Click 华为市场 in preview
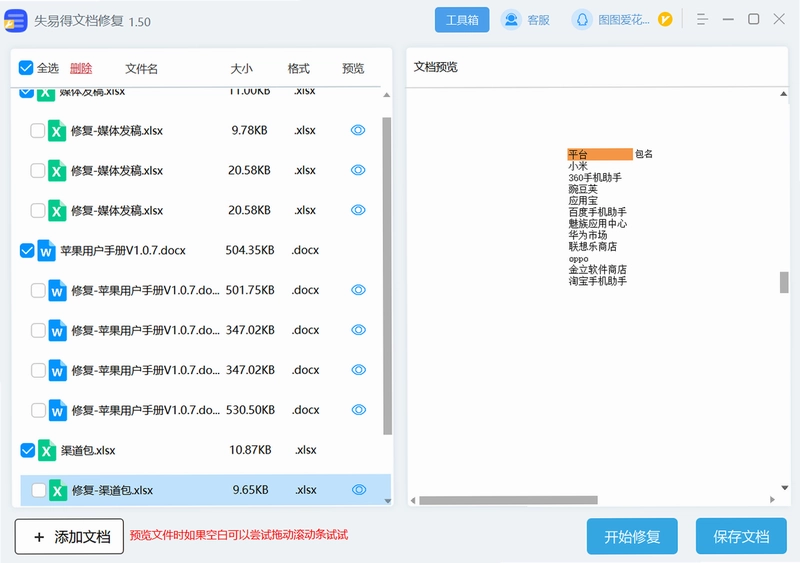800x563 pixels. [x=588, y=235]
